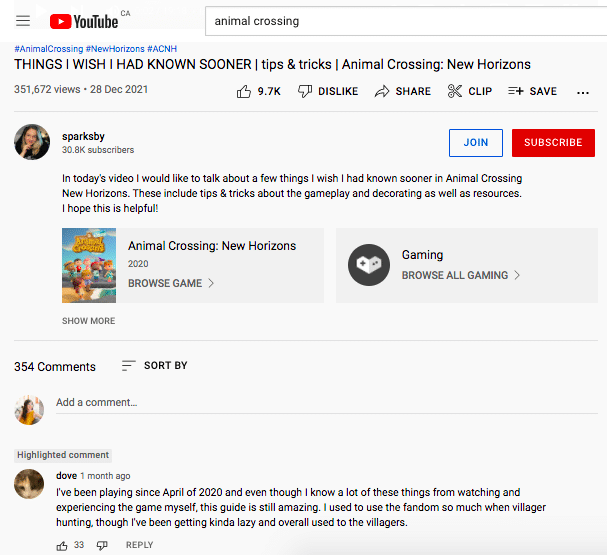The height and width of the screenshot is (555, 607).
Task: Open the #ACNH hashtag
Action: [x=162, y=49]
